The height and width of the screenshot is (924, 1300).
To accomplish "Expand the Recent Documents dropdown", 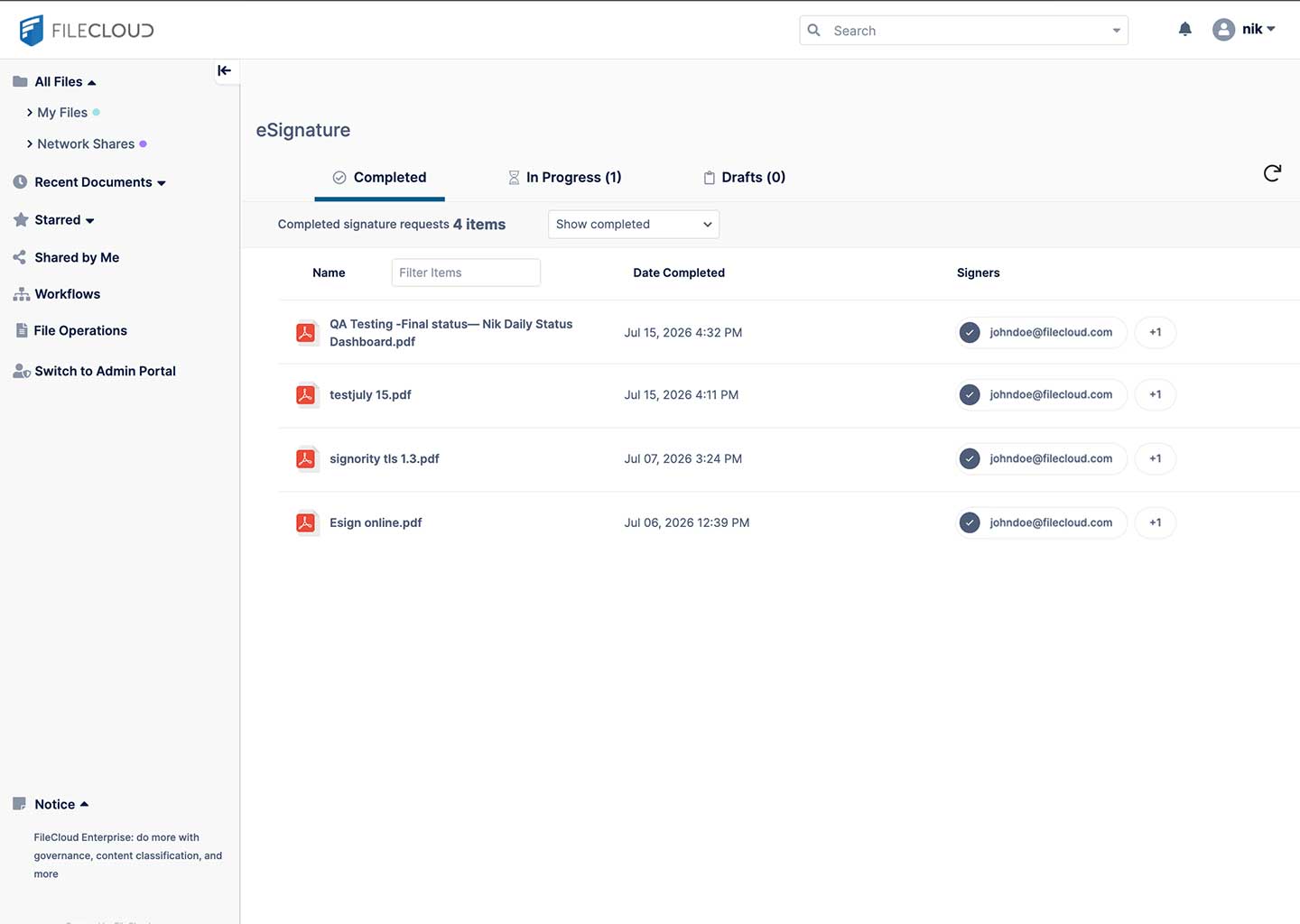I will pos(162,183).
